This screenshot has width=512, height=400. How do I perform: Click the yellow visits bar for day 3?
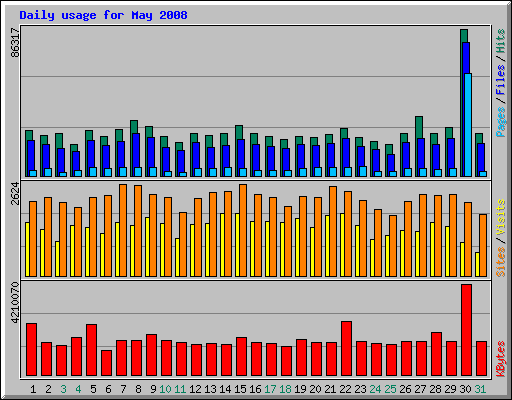(57, 259)
